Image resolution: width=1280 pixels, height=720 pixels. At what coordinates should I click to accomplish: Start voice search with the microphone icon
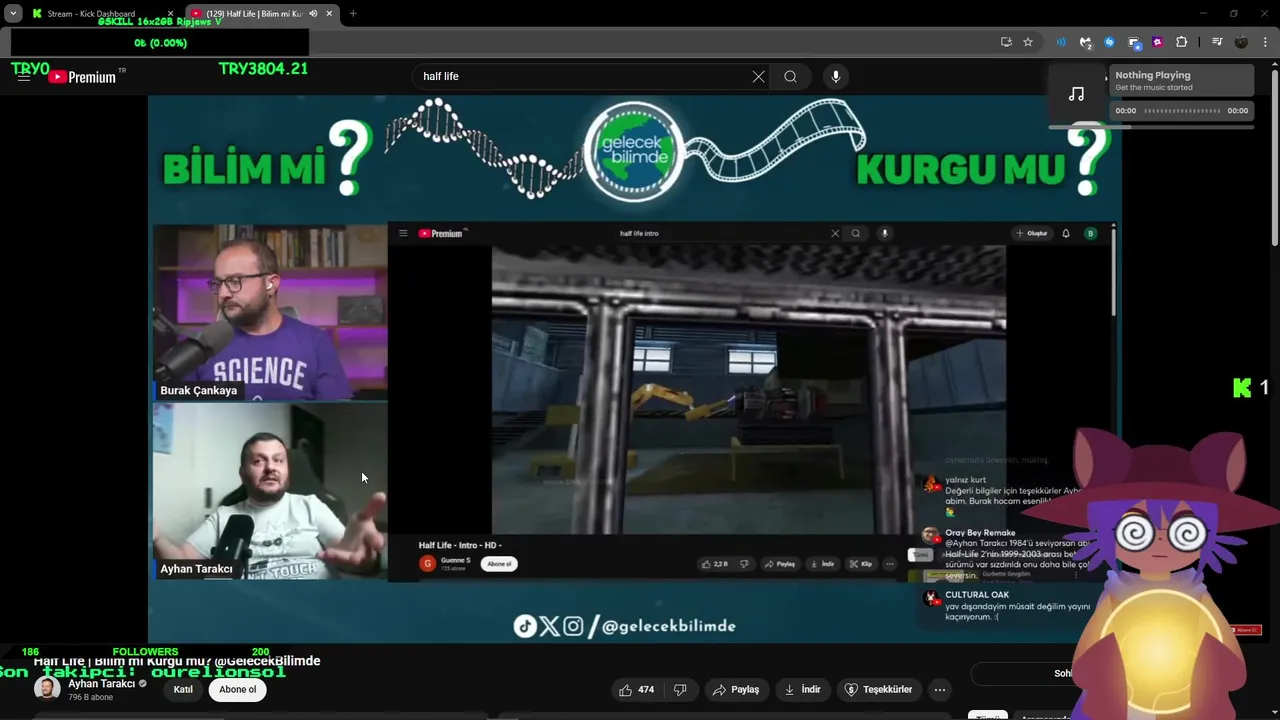click(x=836, y=76)
